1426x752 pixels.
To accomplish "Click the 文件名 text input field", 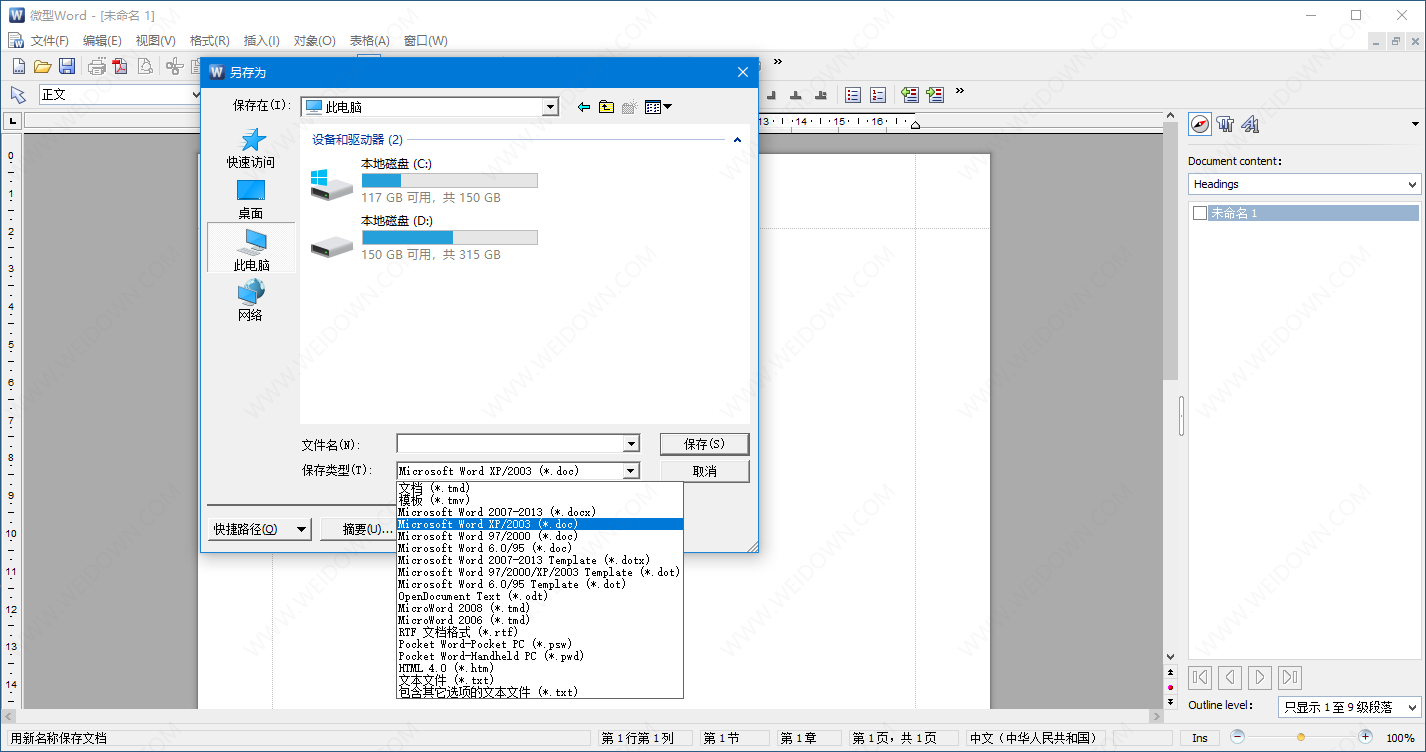I will 510,444.
